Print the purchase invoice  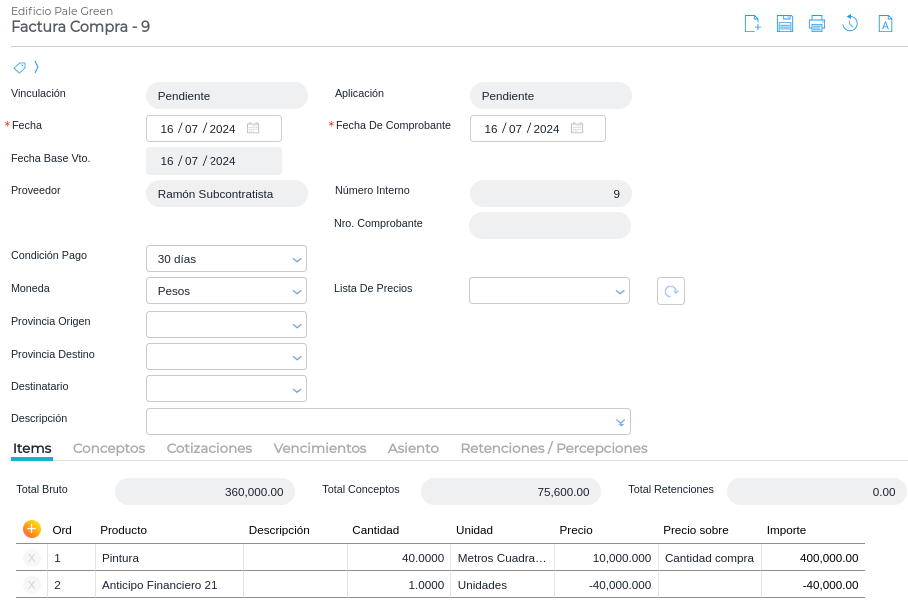[817, 24]
